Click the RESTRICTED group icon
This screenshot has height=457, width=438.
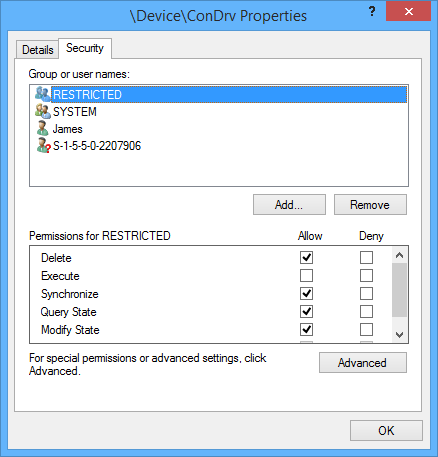coord(43,94)
